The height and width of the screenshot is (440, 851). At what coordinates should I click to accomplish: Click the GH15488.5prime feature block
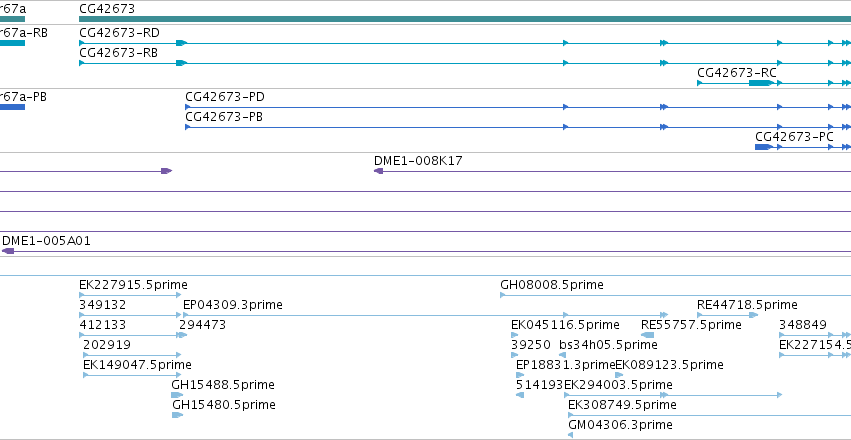tap(177, 395)
